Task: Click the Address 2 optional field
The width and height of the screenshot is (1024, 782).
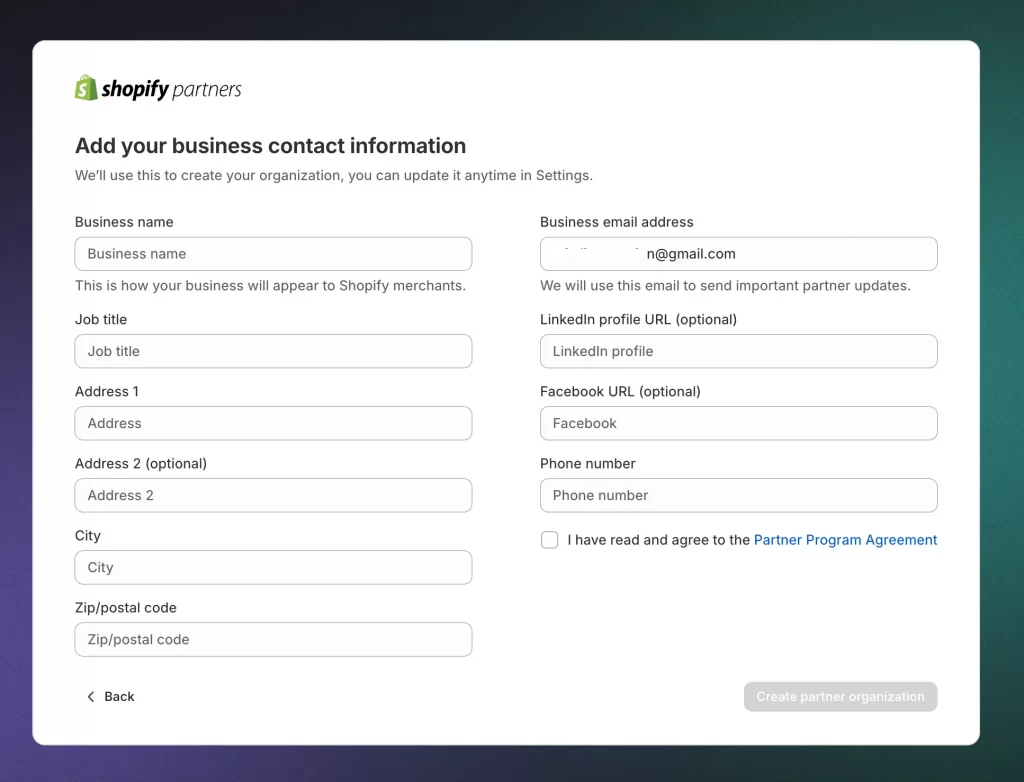Action: (x=273, y=495)
